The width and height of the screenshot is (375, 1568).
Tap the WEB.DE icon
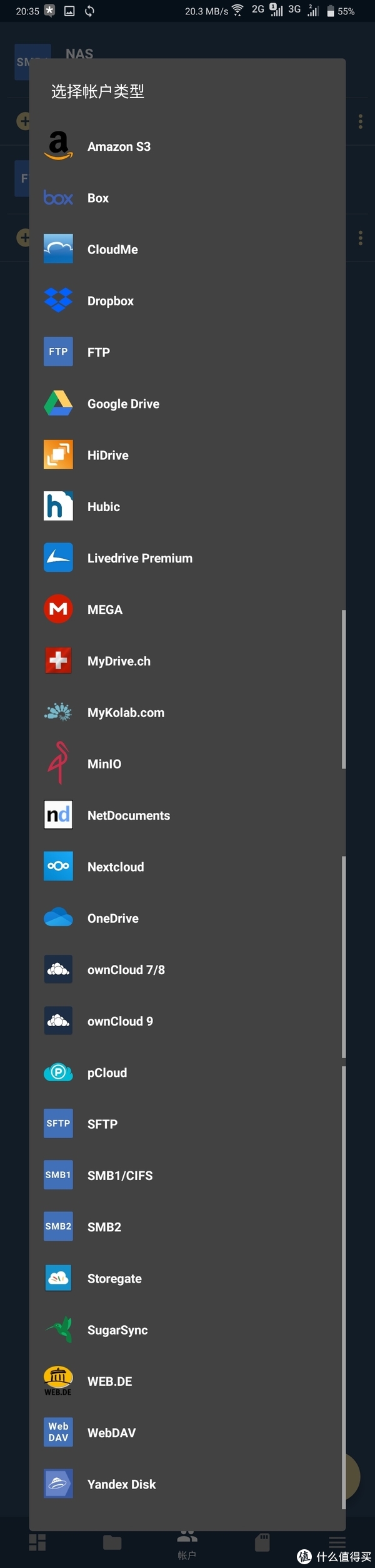click(x=58, y=1381)
